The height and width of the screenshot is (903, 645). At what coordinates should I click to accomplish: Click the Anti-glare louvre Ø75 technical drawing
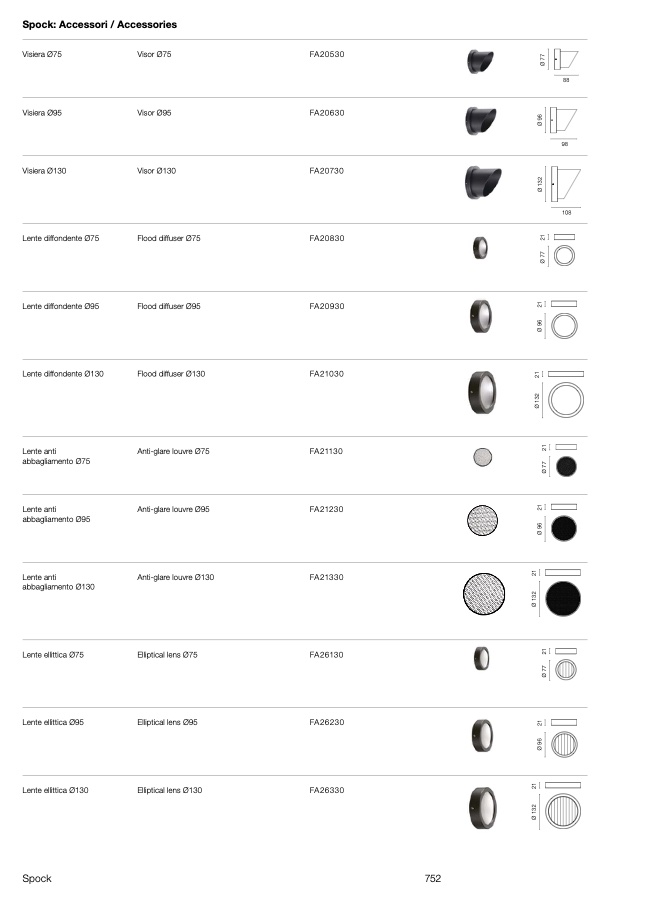point(559,460)
